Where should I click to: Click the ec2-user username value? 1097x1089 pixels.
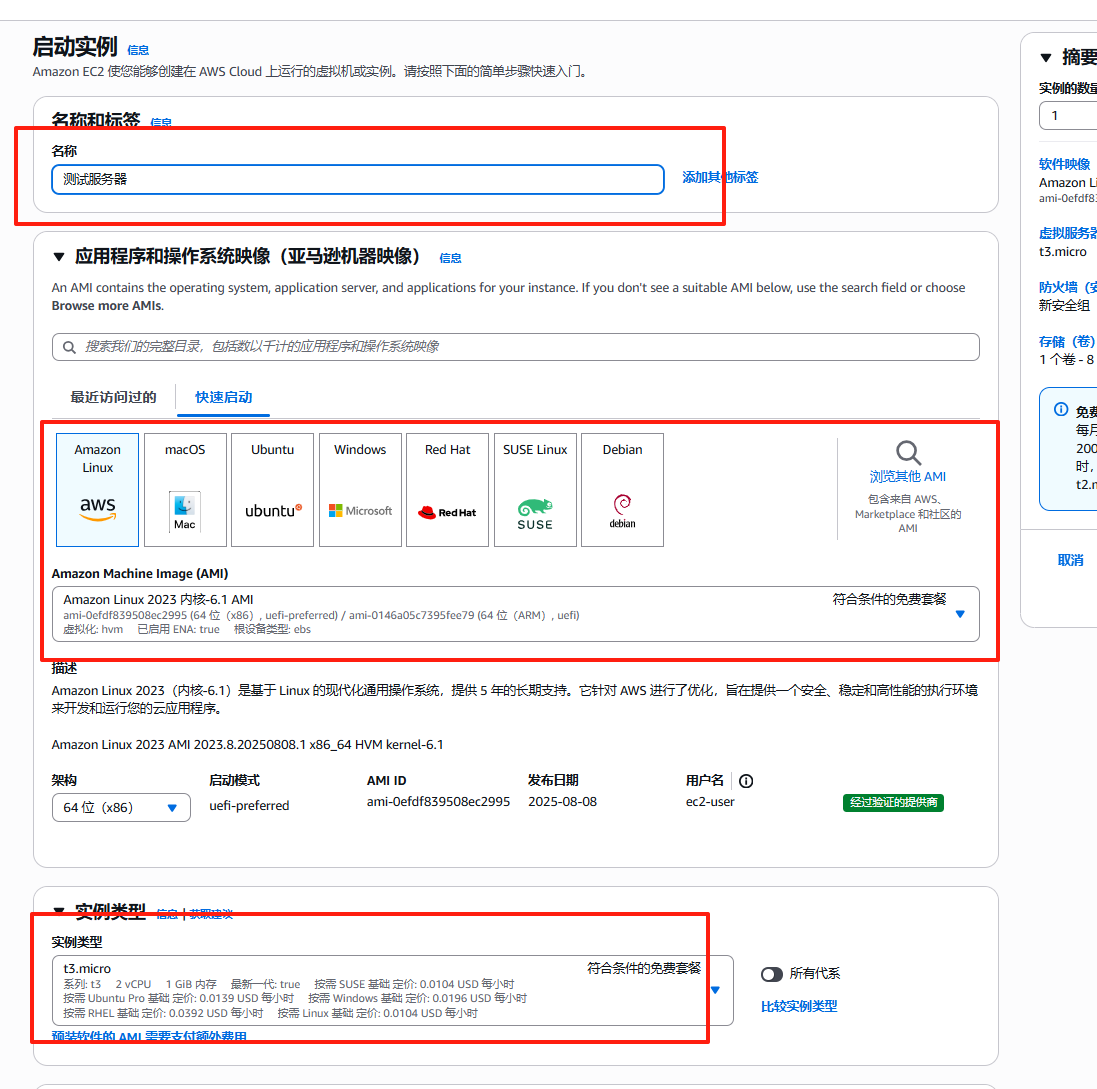click(x=710, y=802)
